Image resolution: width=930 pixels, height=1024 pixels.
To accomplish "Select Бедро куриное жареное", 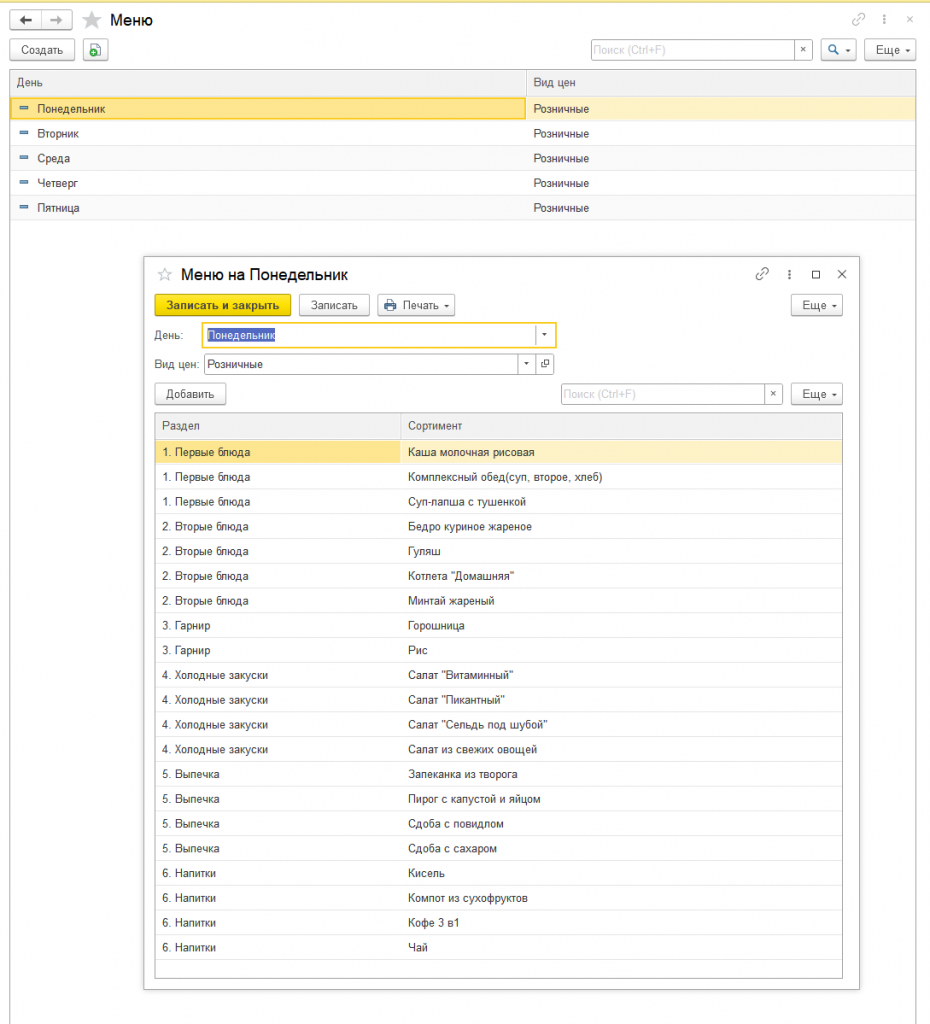I will coord(498,526).
